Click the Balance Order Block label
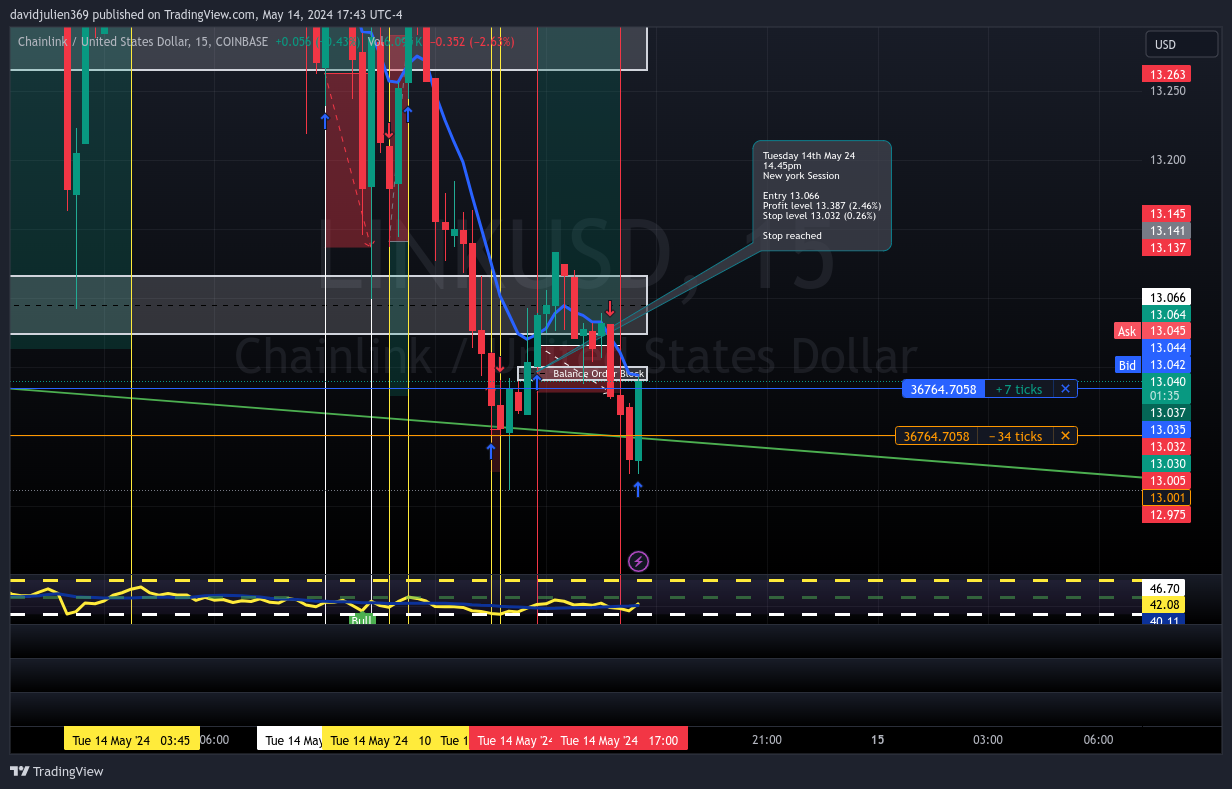Image resolution: width=1232 pixels, height=789 pixels. point(598,373)
